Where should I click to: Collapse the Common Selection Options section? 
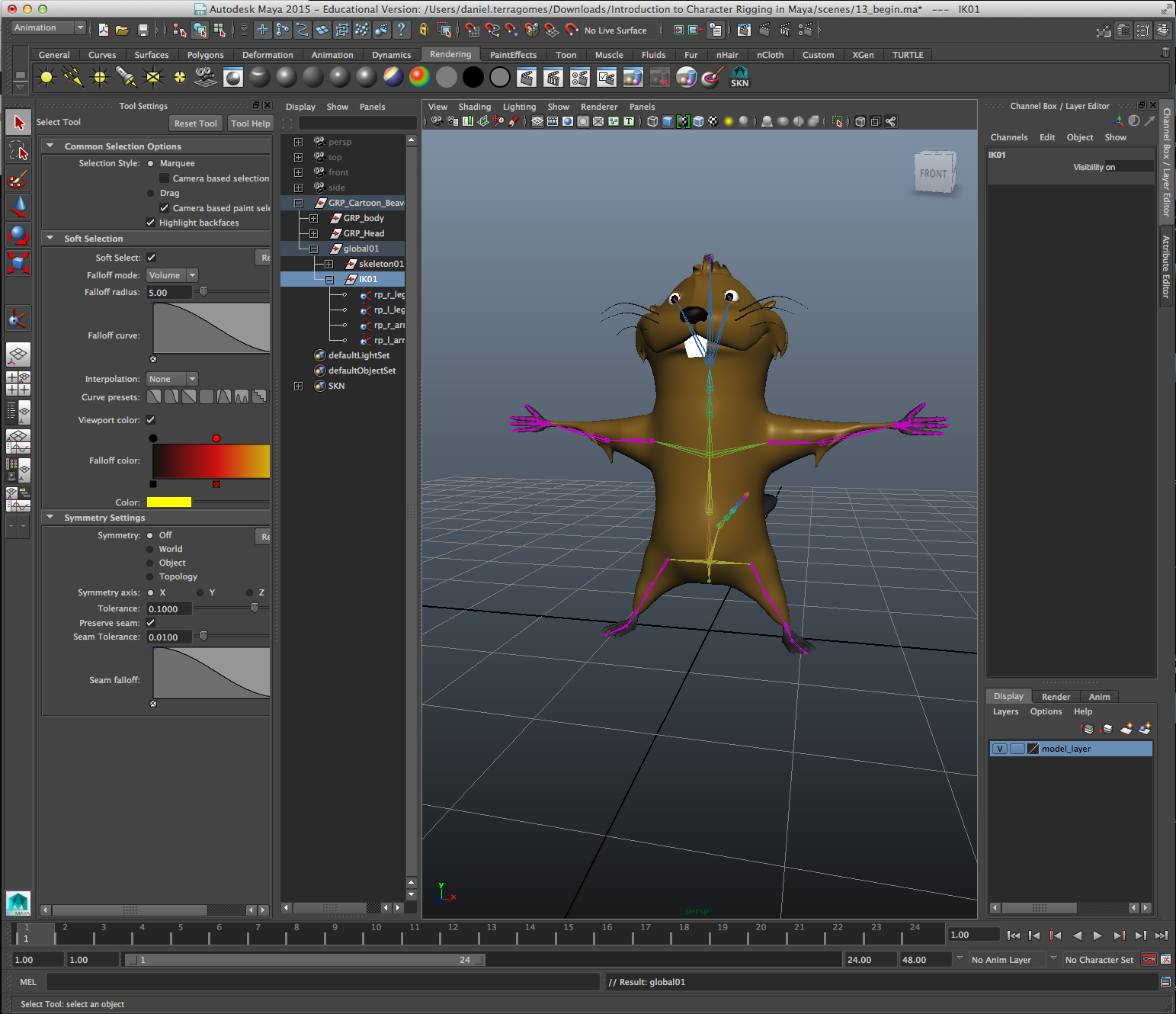(x=50, y=146)
